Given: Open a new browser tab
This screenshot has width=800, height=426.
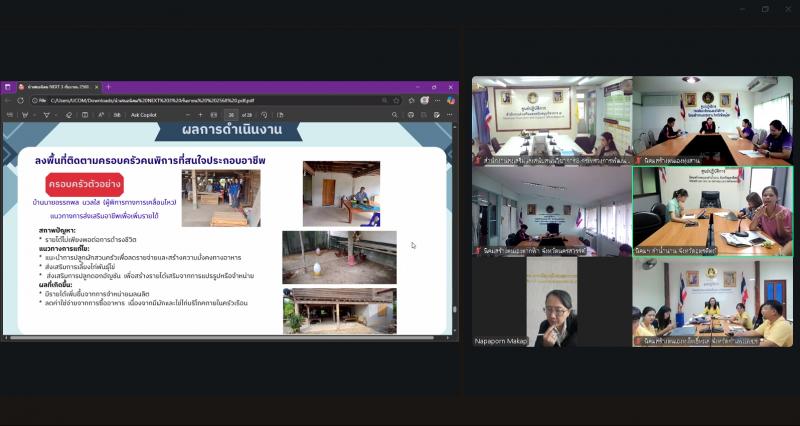Looking at the screenshot, I should coord(108,87).
